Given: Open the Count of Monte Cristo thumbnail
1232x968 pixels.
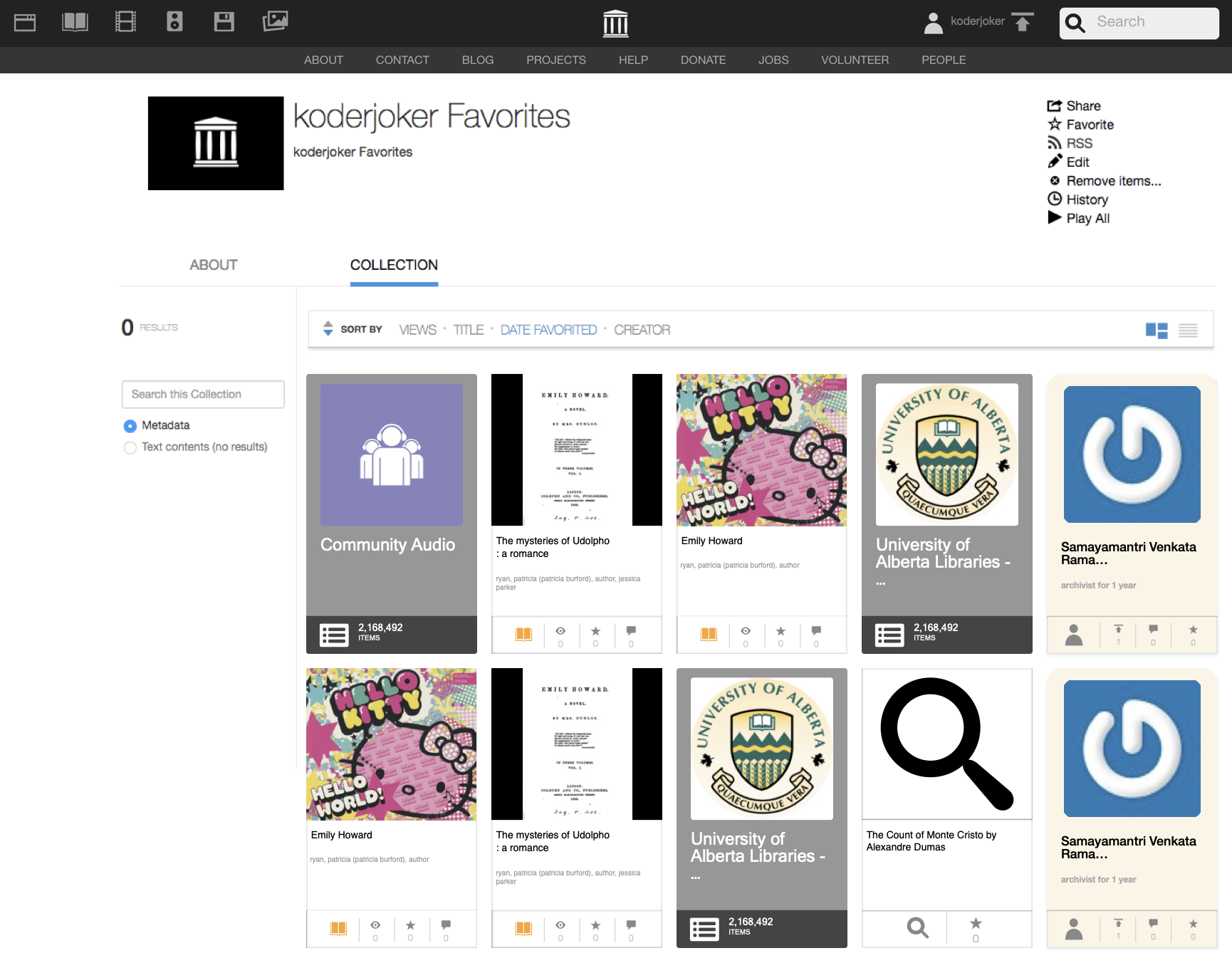Looking at the screenshot, I should tap(947, 744).
